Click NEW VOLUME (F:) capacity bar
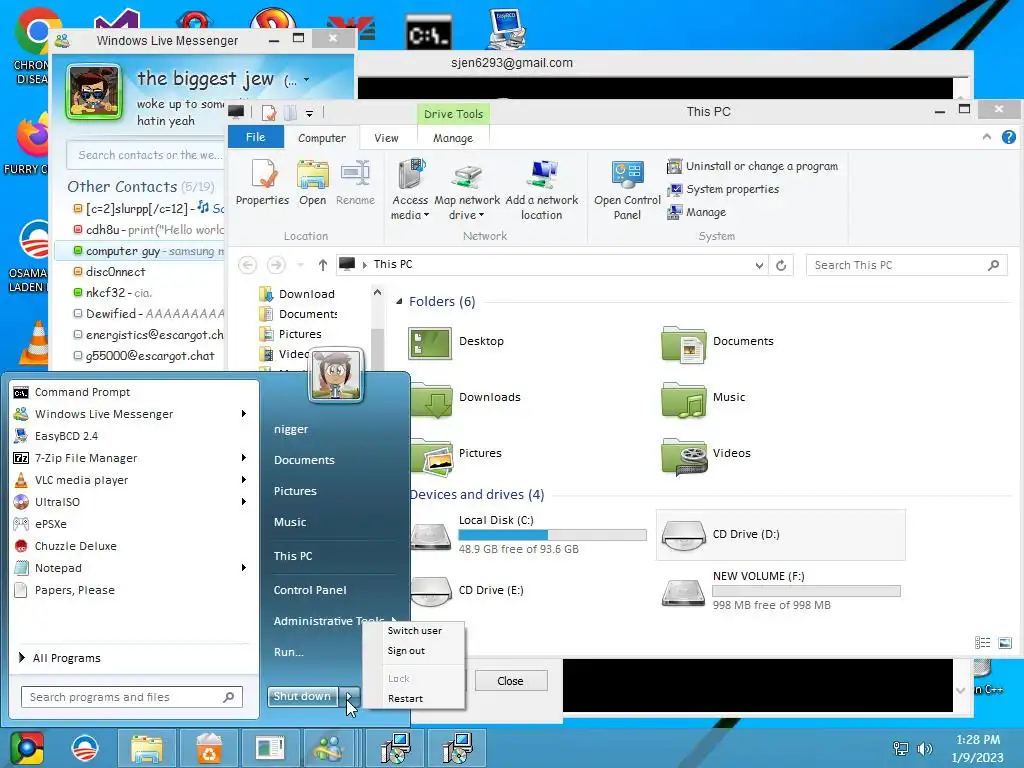Screen dimensions: 1024x768 807,592
